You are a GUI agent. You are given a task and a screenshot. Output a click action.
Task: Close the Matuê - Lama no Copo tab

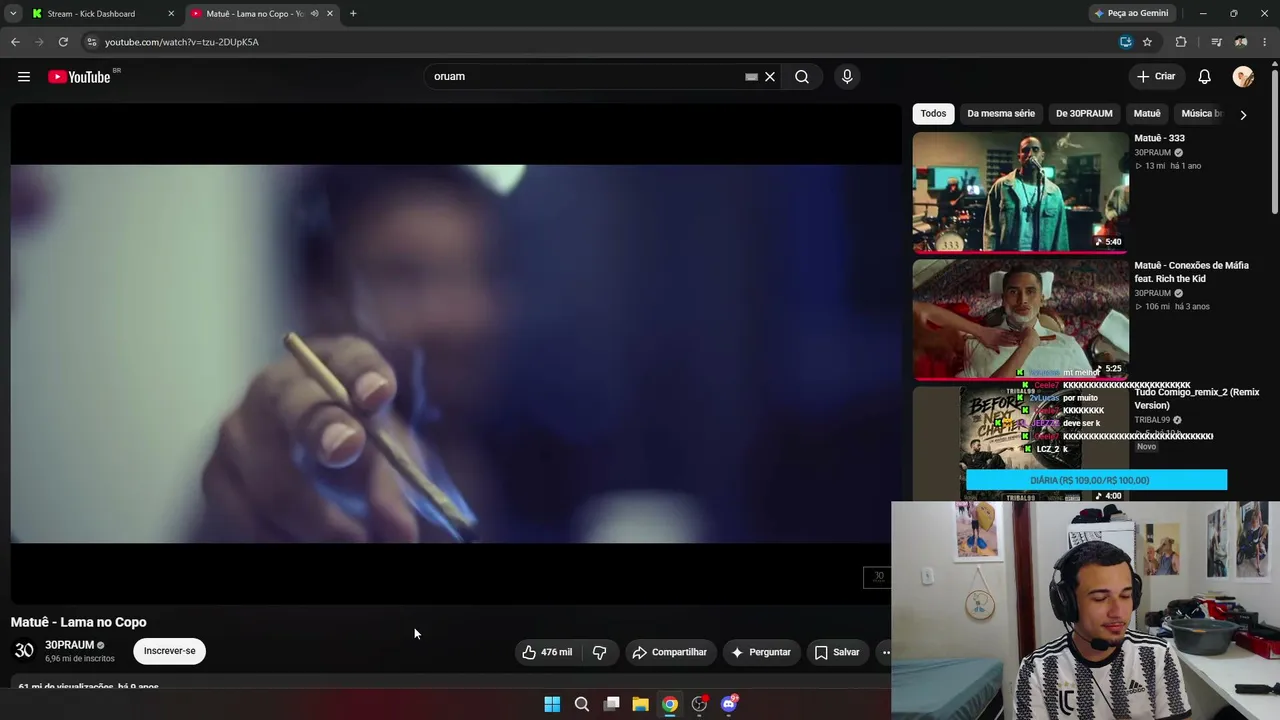click(x=330, y=14)
